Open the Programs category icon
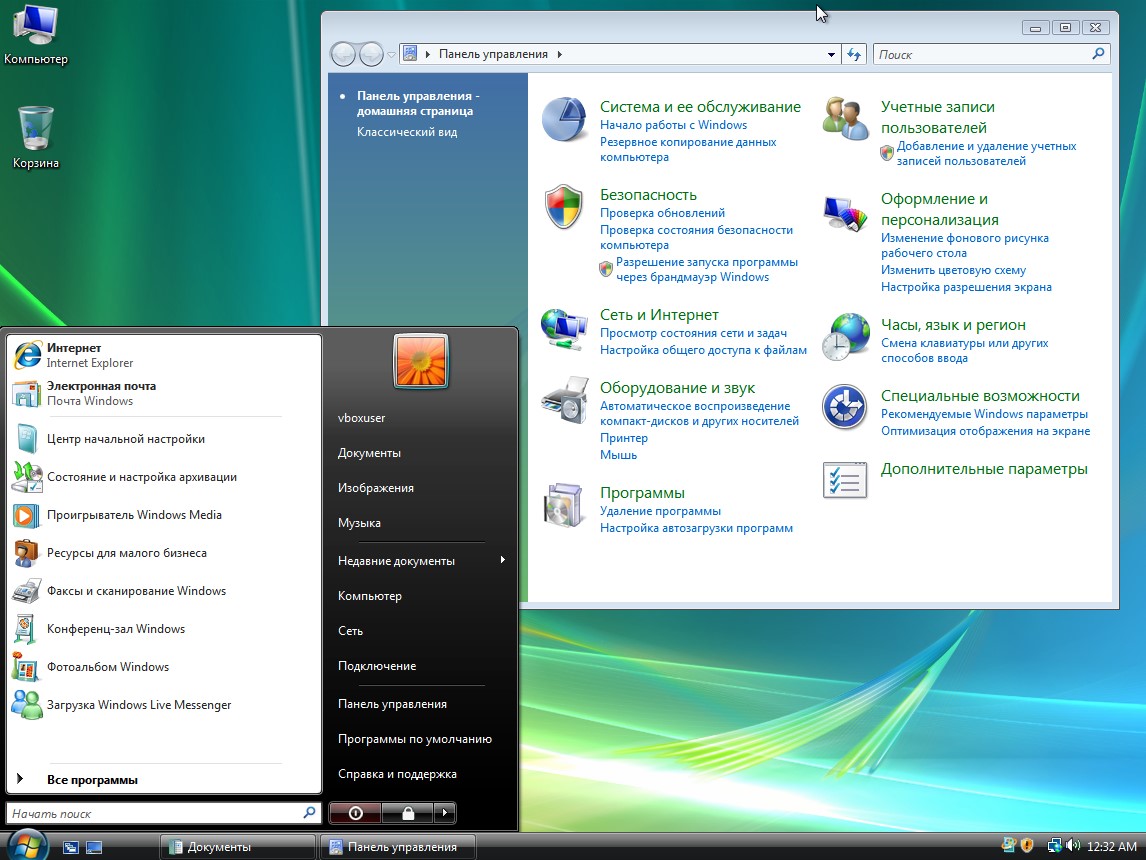This screenshot has height=860, width=1146. (564, 505)
